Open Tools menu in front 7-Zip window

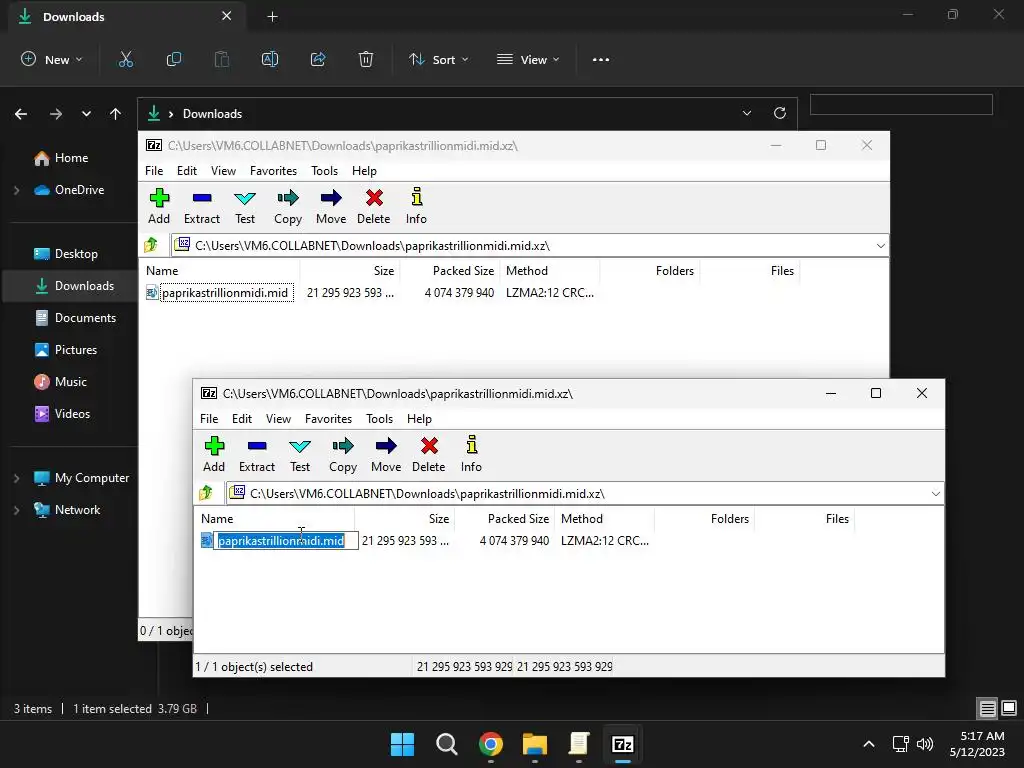coord(379,419)
